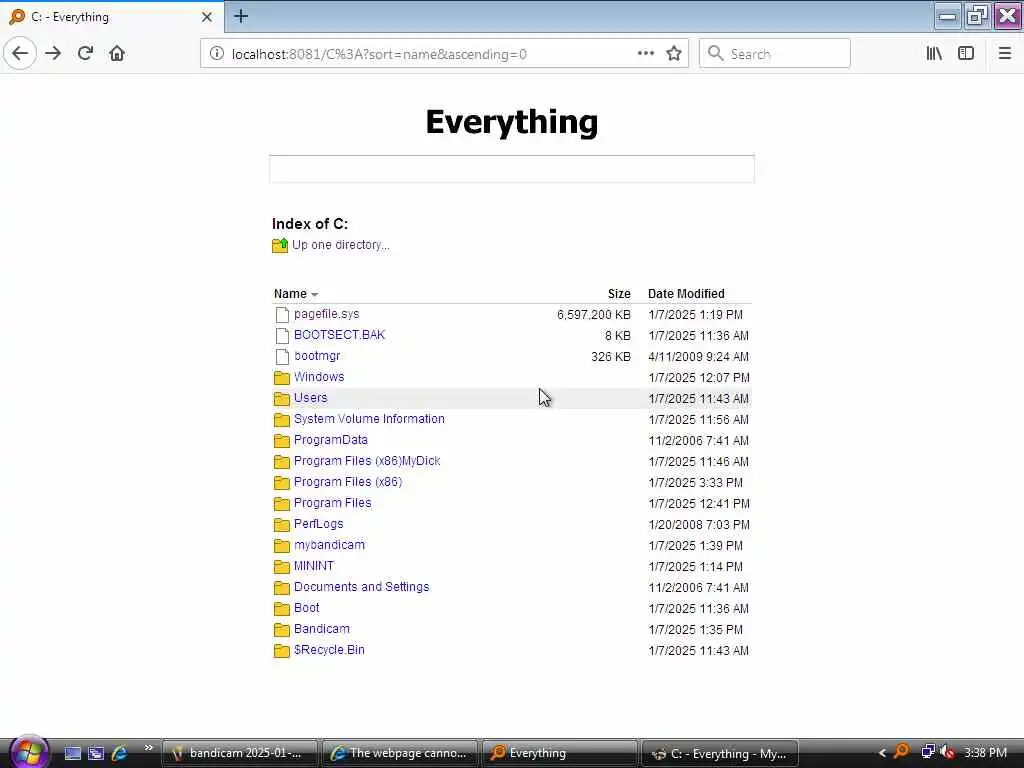
Task: Show hidden tray icons arrow
Action: 882,753
